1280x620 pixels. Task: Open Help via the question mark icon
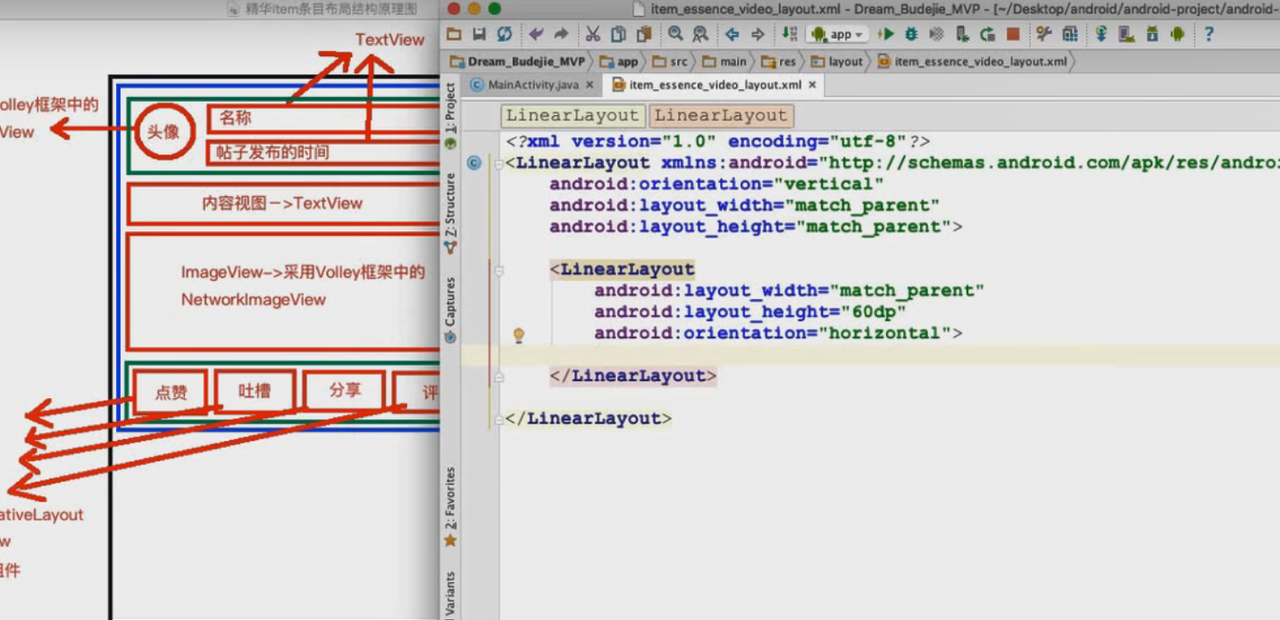click(x=1209, y=34)
